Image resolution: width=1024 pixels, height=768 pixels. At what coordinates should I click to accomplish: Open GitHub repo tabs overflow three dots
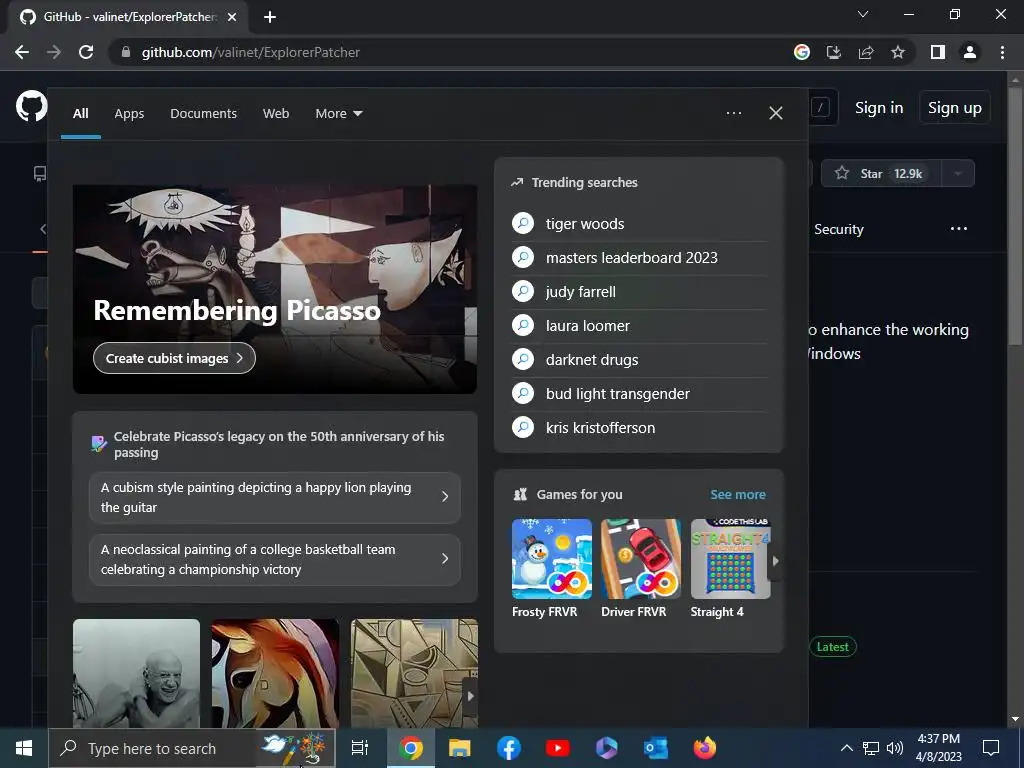coord(959,229)
